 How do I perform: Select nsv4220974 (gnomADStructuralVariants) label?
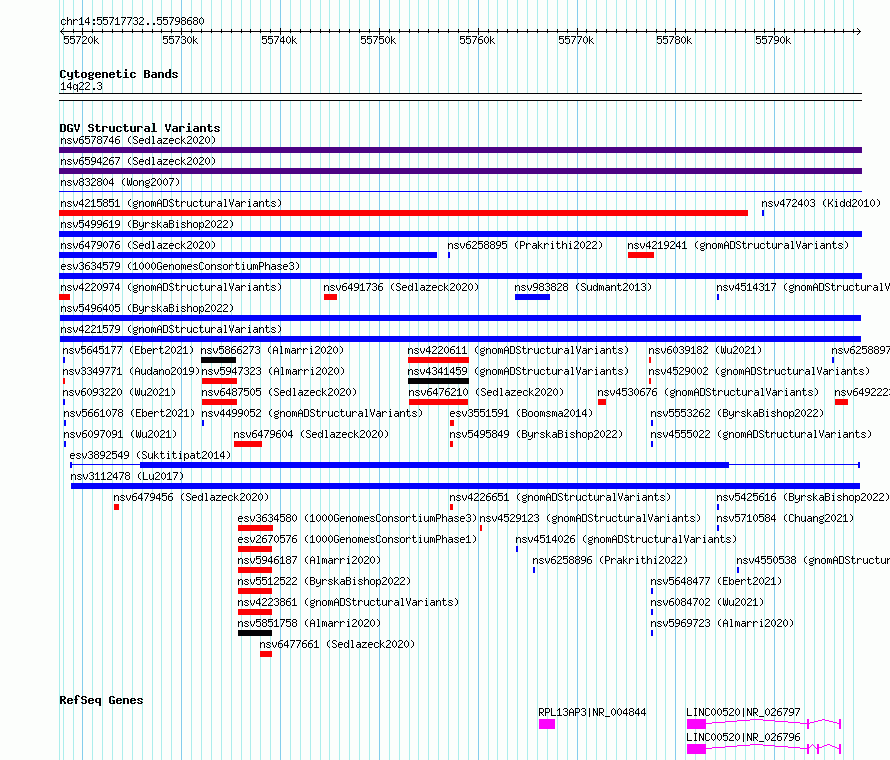point(171,287)
